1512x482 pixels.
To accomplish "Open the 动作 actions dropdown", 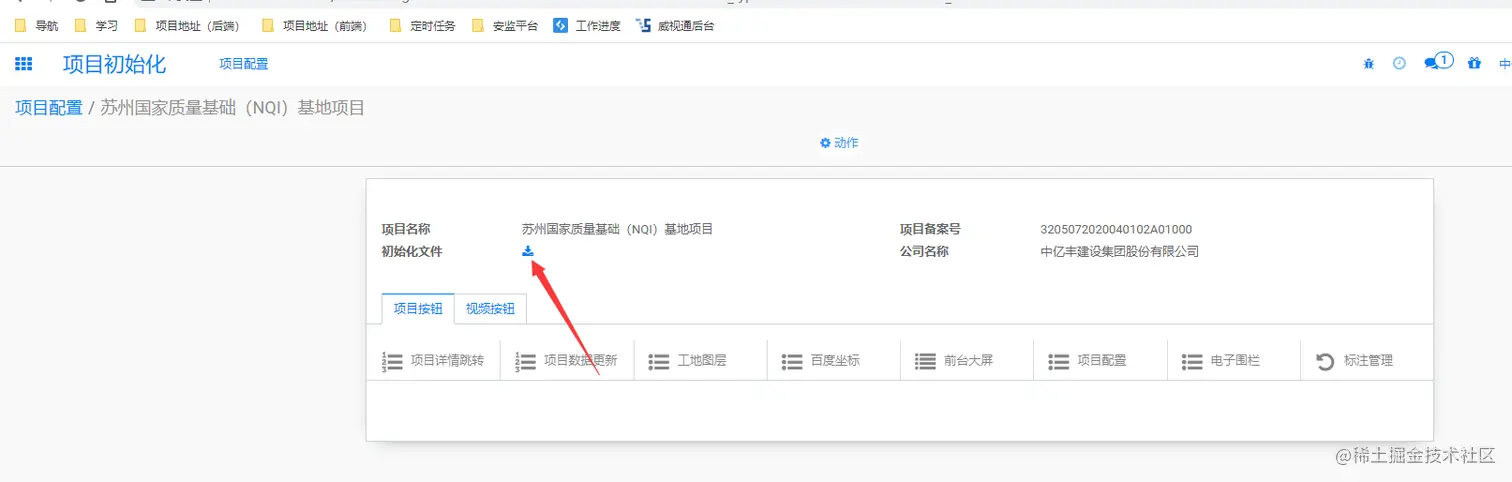I will [x=839, y=143].
